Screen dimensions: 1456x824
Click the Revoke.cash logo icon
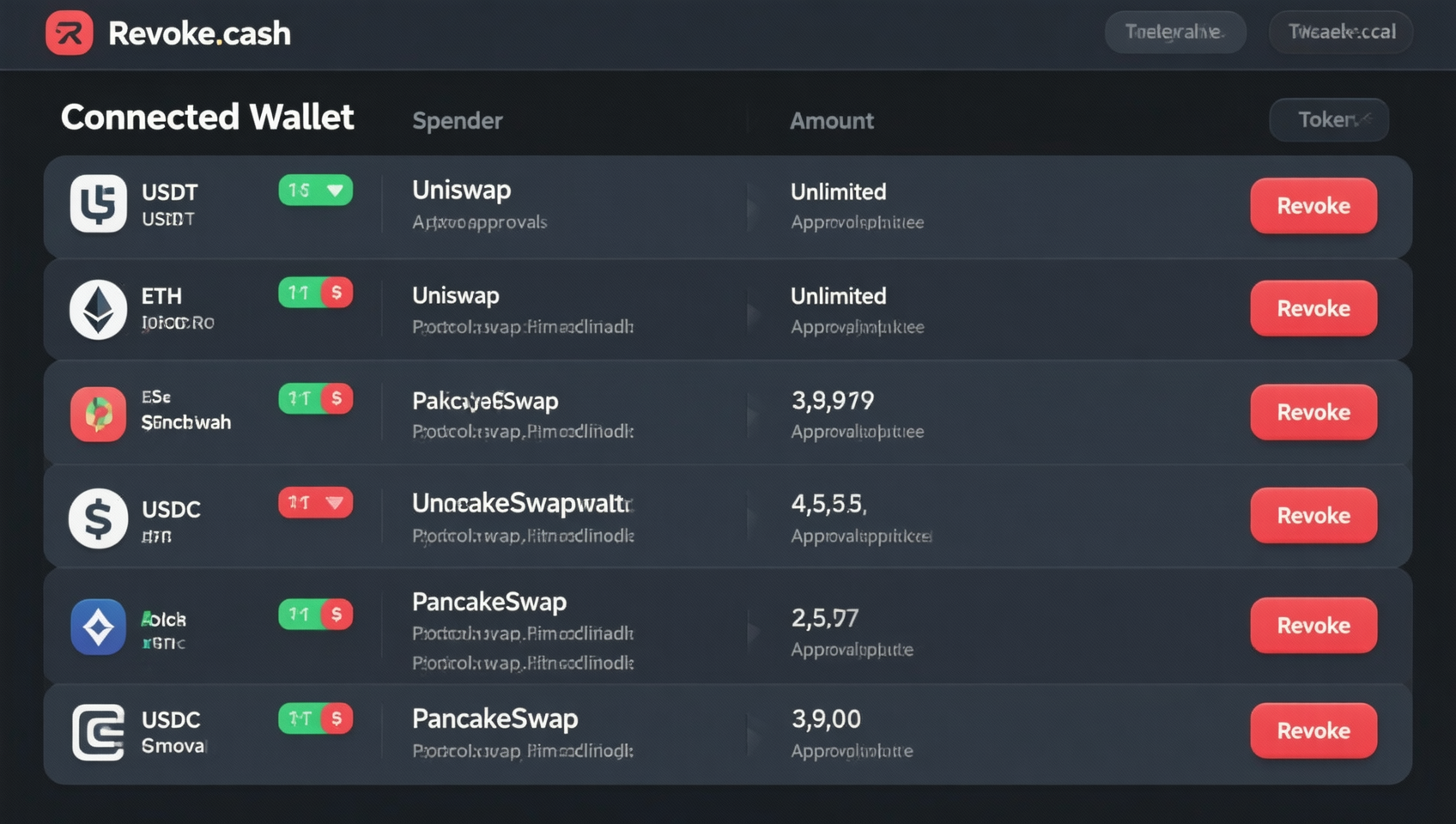(x=69, y=33)
